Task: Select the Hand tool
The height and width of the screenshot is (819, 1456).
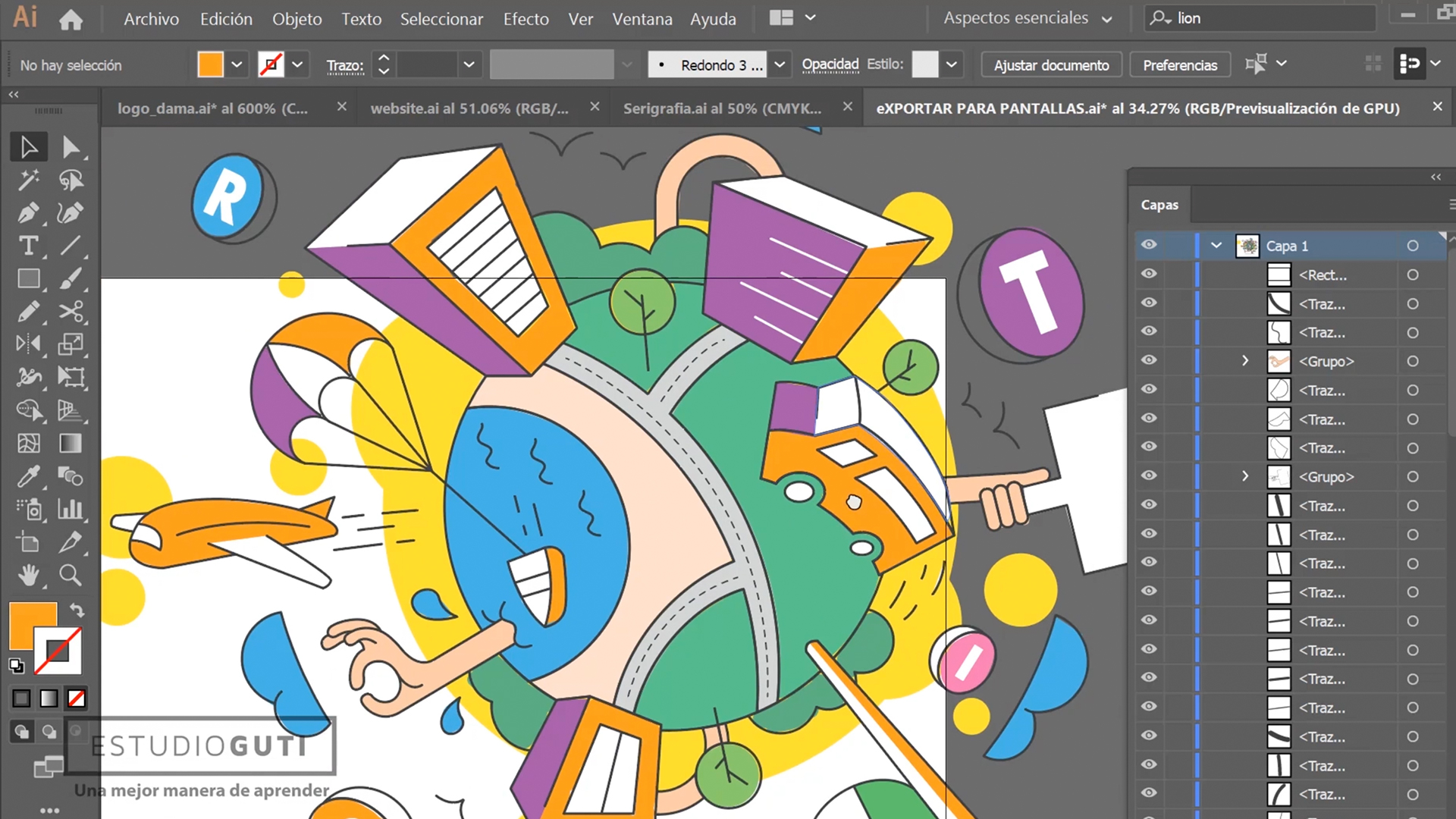Action: click(x=29, y=576)
